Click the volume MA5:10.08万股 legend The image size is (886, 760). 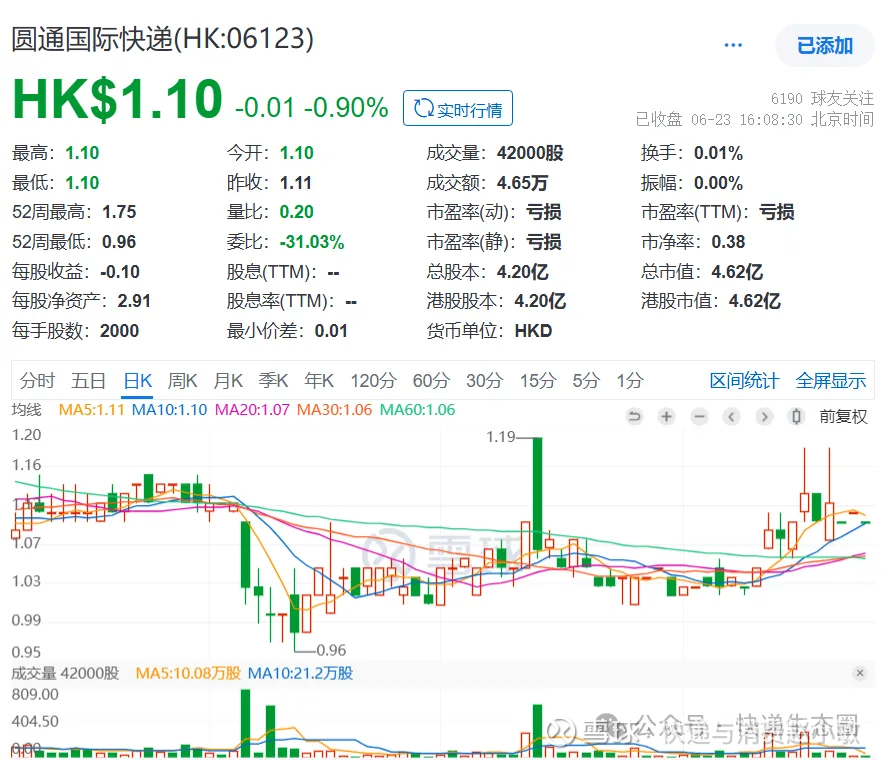pos(188,673)
